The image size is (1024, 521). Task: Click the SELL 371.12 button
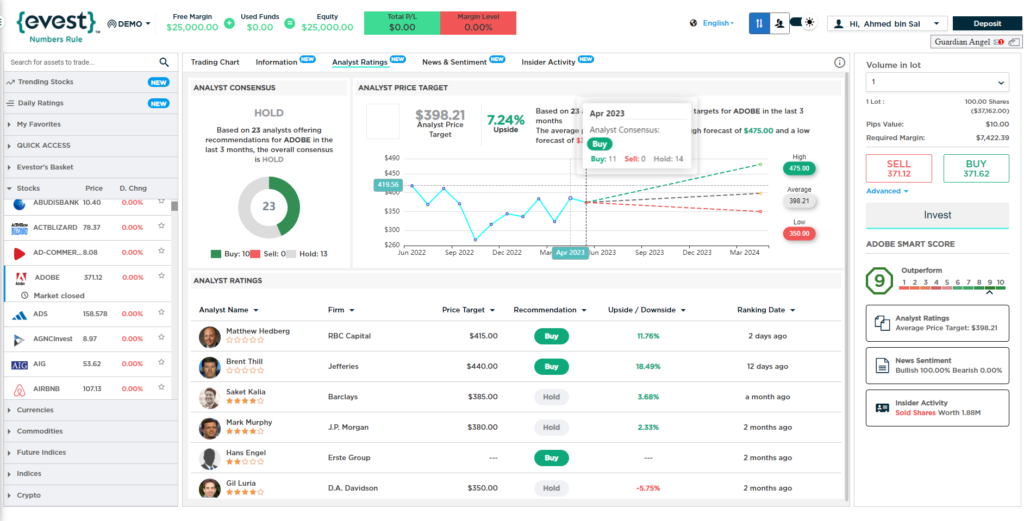pyautogui.click(x=899, y=169)
